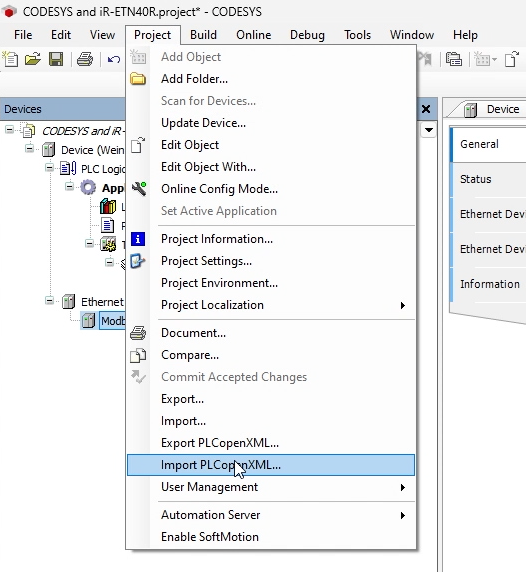Screen dimensions: 526x572
Task: Click the Device (Wein...) node icon
Action: (x=49, y=150)
